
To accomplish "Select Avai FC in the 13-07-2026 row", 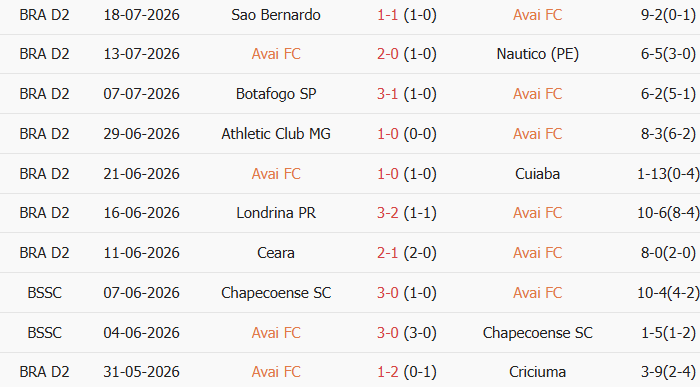I will coord(276,54).
